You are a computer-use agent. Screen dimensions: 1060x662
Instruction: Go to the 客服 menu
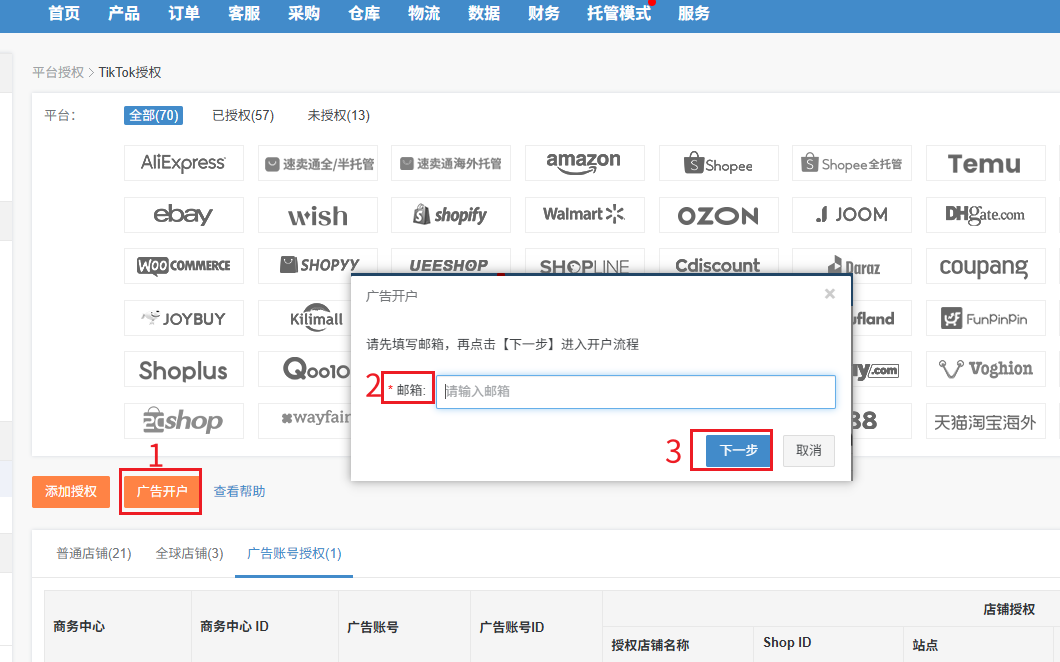point(244,14)
